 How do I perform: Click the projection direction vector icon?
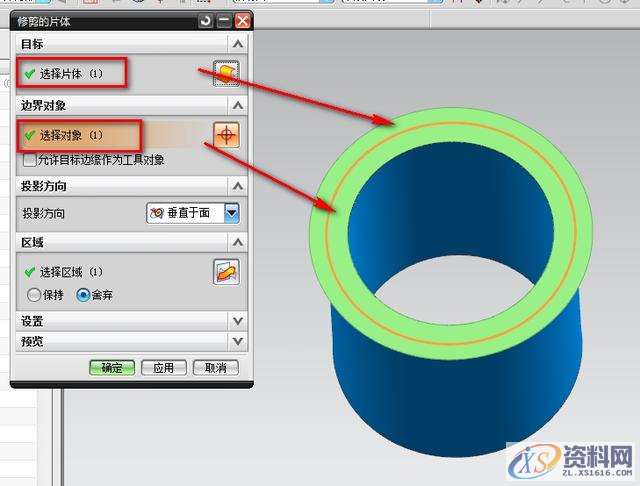pos(157,213)
